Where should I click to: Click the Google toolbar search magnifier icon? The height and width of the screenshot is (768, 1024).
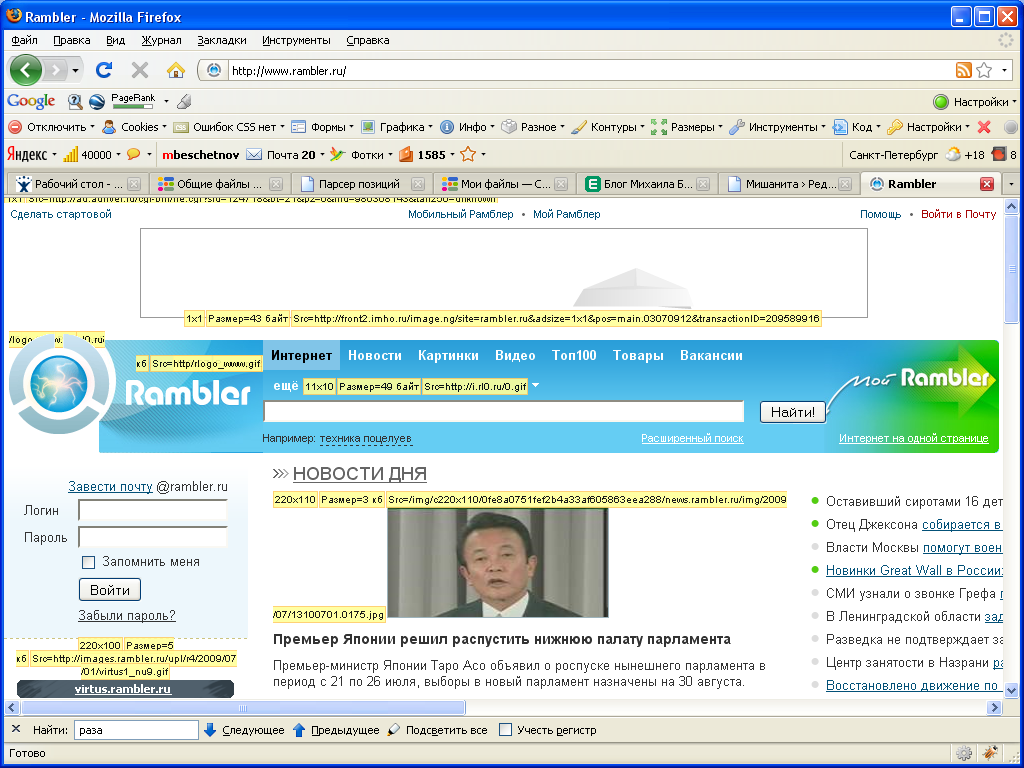tap(75, 101)
